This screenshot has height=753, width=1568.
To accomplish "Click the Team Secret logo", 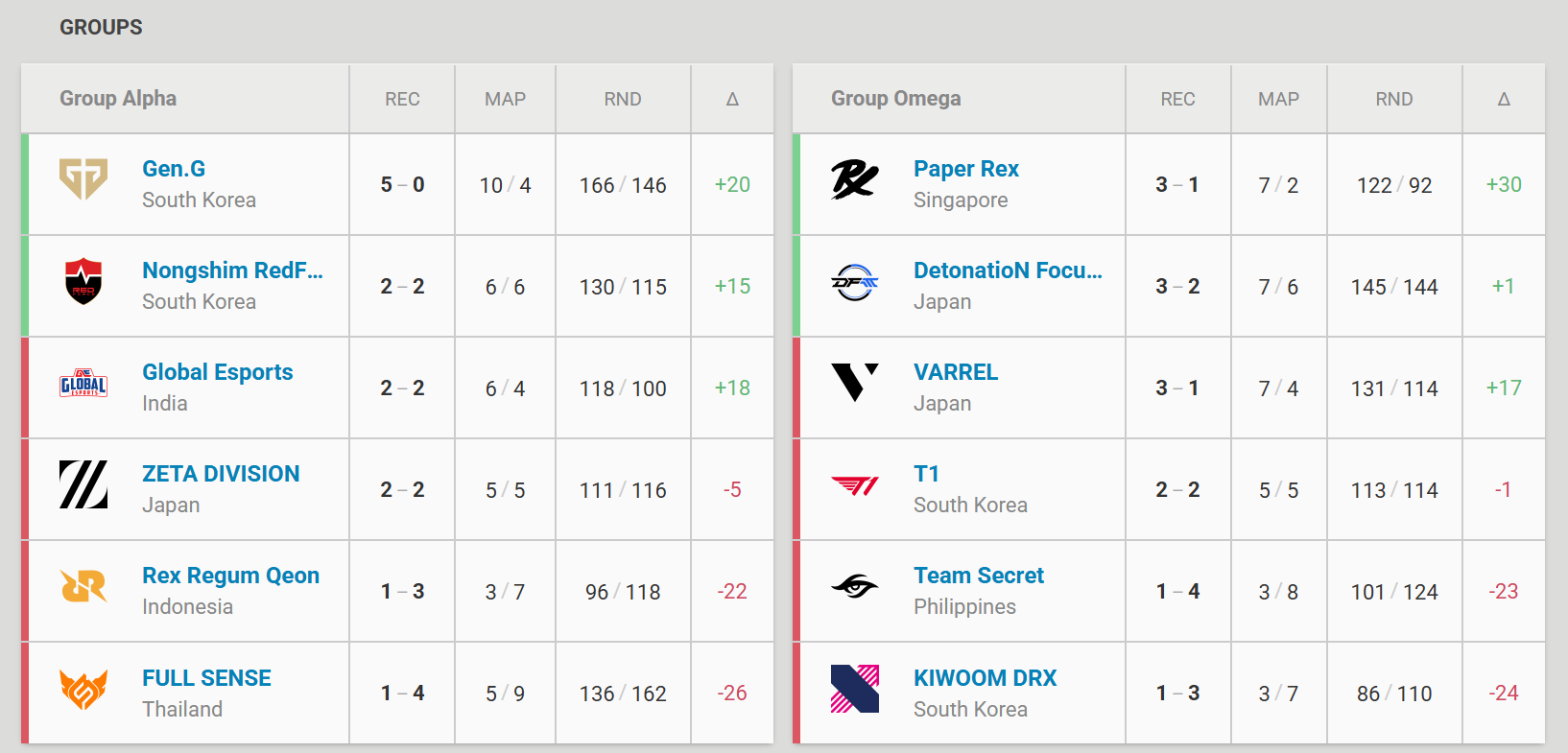I will click(x=855, y=586).
